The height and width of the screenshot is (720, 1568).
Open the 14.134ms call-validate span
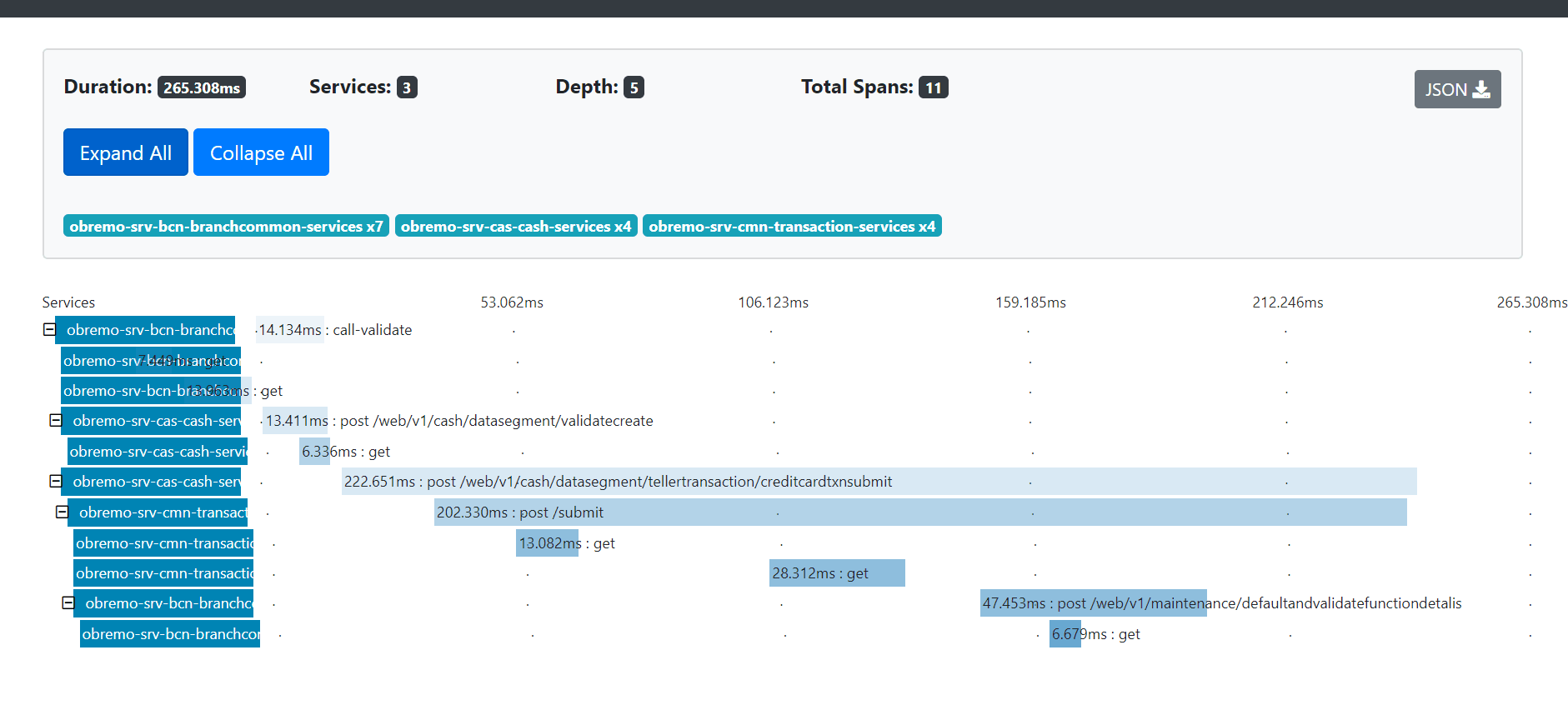click(290, 330)
